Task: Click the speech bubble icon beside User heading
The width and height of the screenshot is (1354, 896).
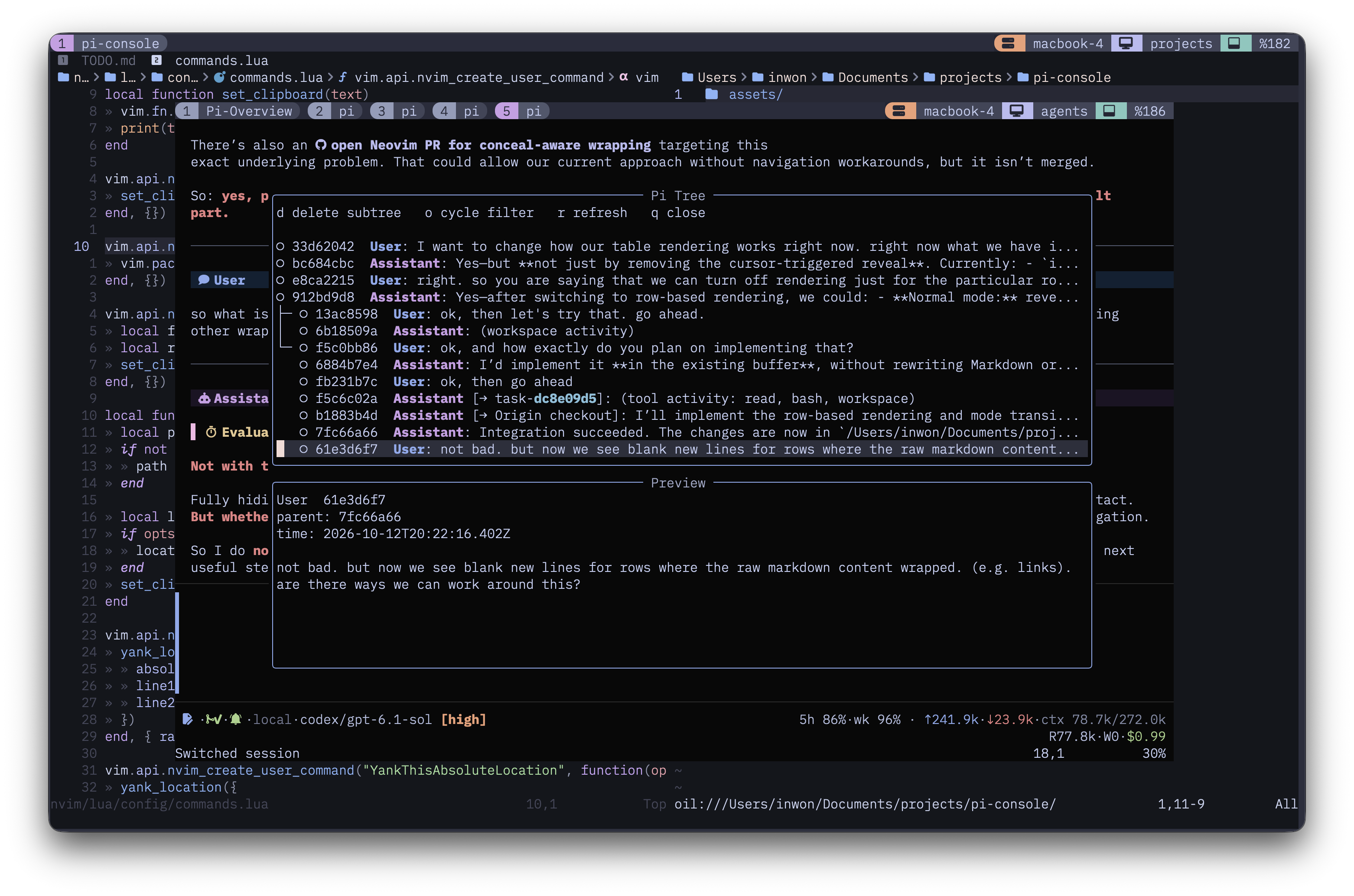Action: click(x=203, y=280)
